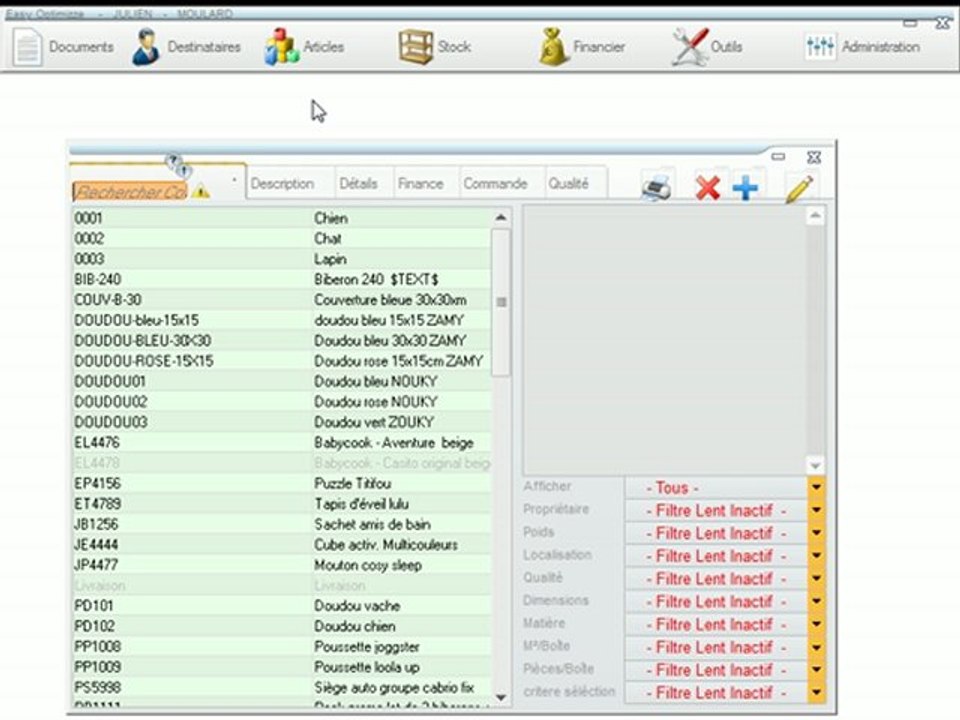Click the Articles colored blocks icon

pyautogui.click(x=282, y=47)
